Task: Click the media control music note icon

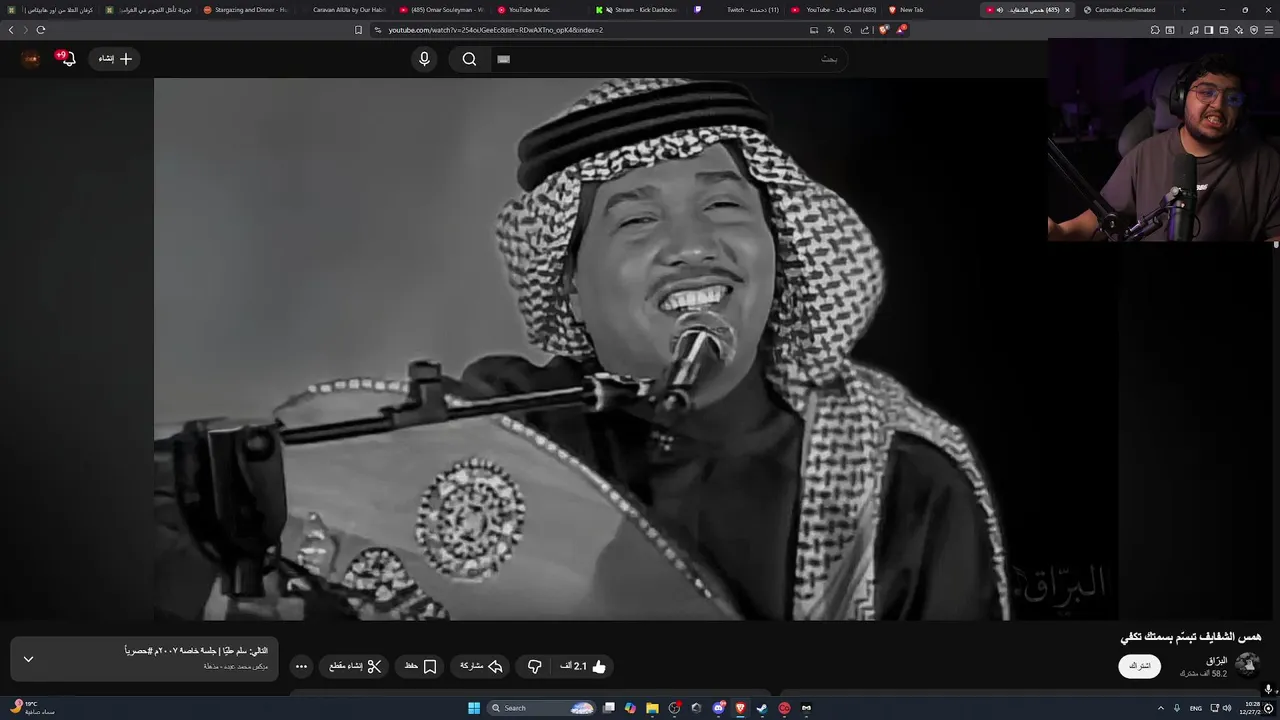Action: pyautogui.click(x=1194, y=30)
